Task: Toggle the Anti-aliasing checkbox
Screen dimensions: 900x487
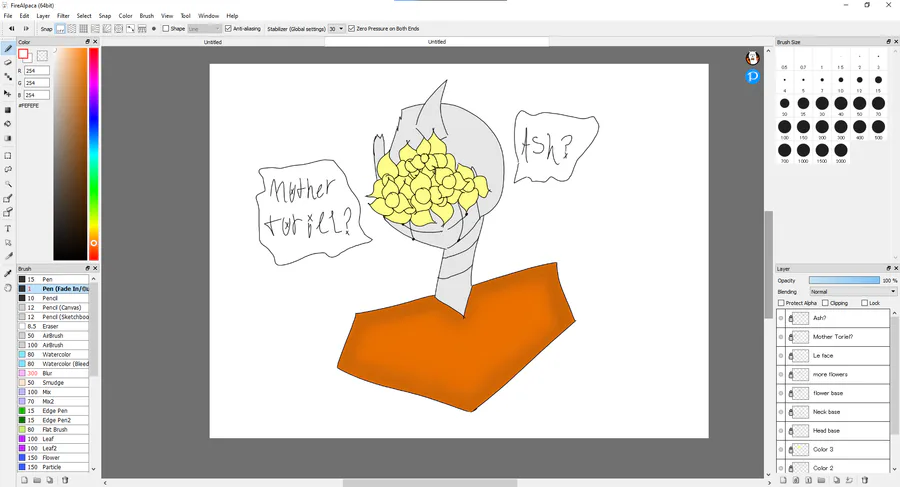Action: 228,29
